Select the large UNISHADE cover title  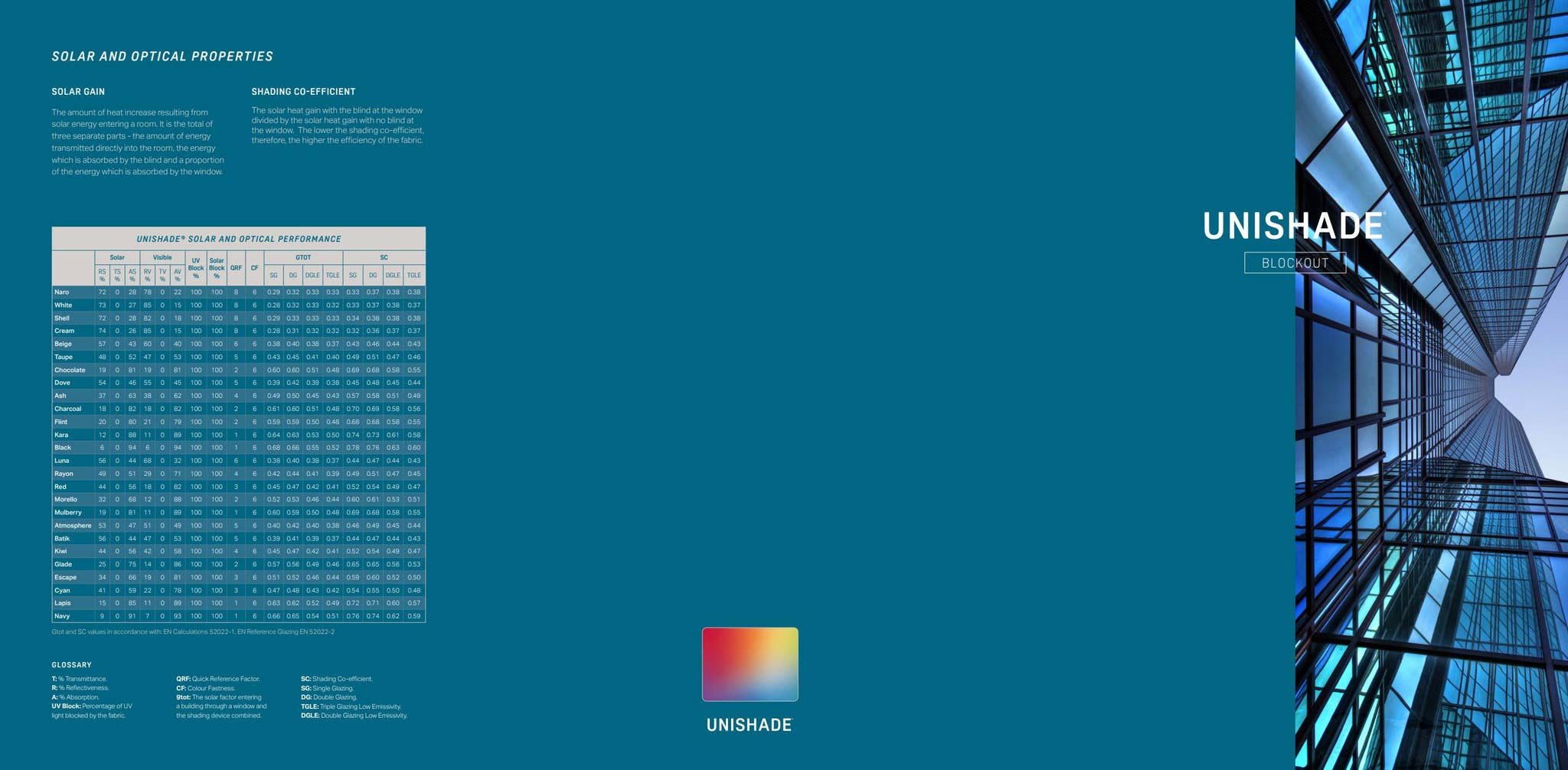(1292, 226)
